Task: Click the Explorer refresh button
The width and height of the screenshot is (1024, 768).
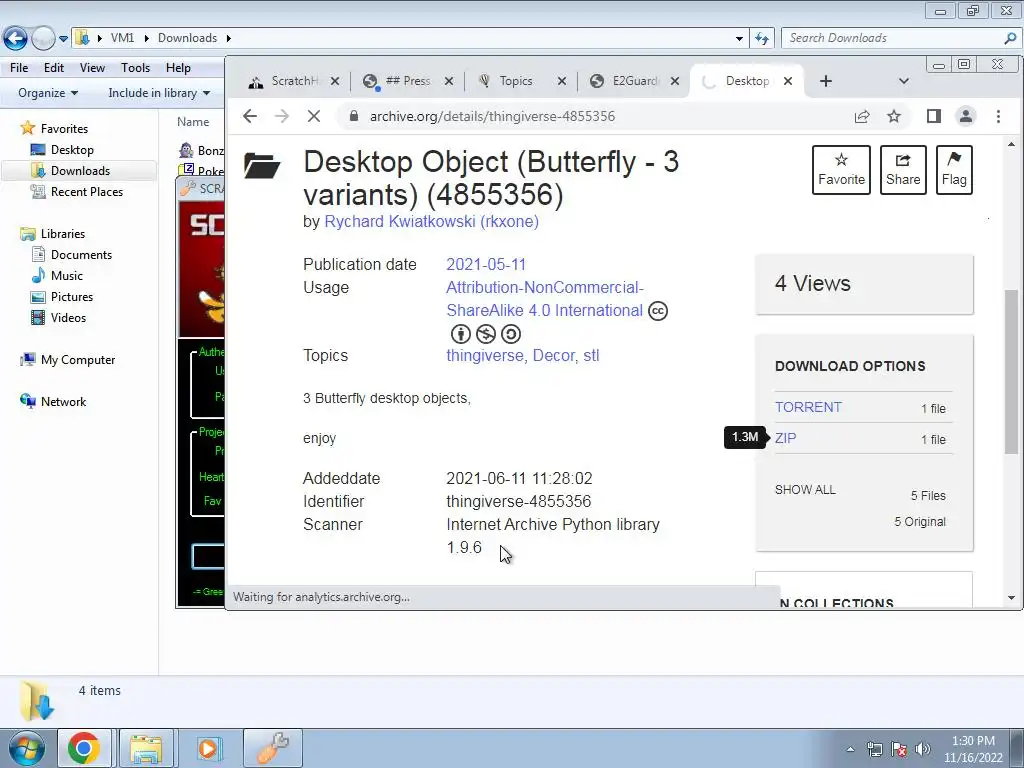Action: (761, 39)
